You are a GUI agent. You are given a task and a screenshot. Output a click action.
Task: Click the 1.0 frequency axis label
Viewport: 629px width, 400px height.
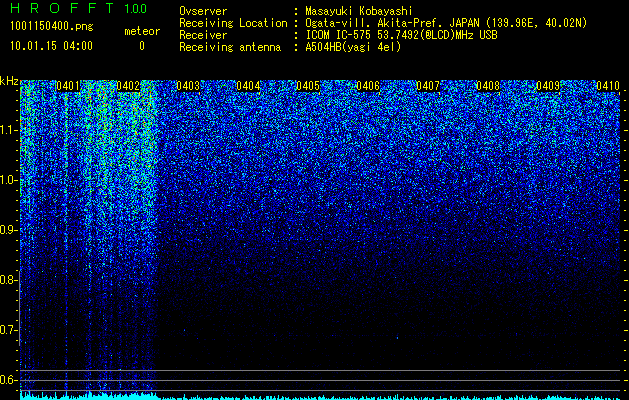(9, 181)
